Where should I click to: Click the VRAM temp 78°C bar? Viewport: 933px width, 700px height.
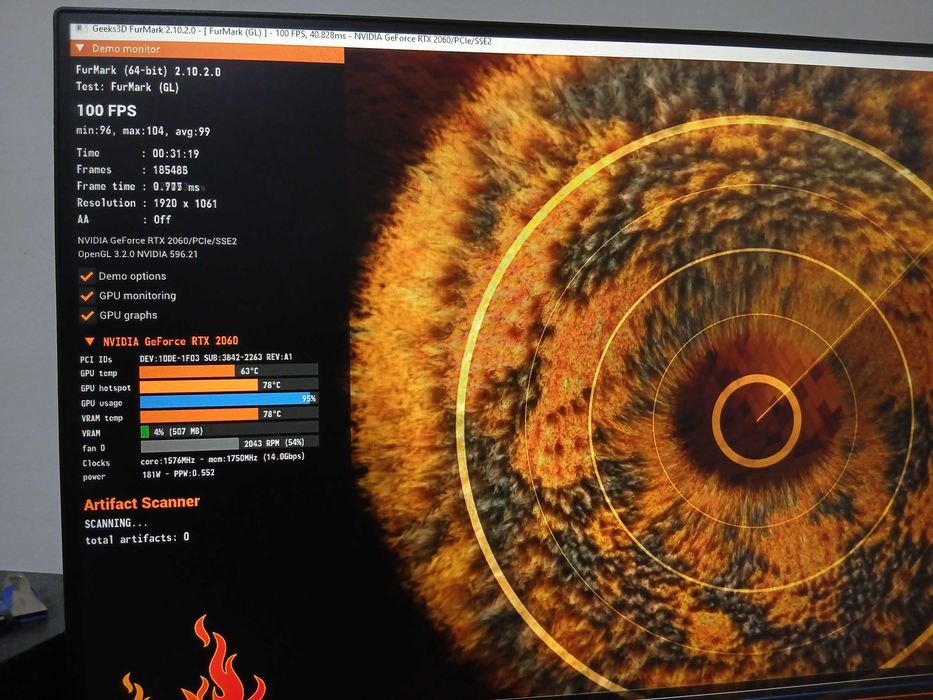click(229, 414)
